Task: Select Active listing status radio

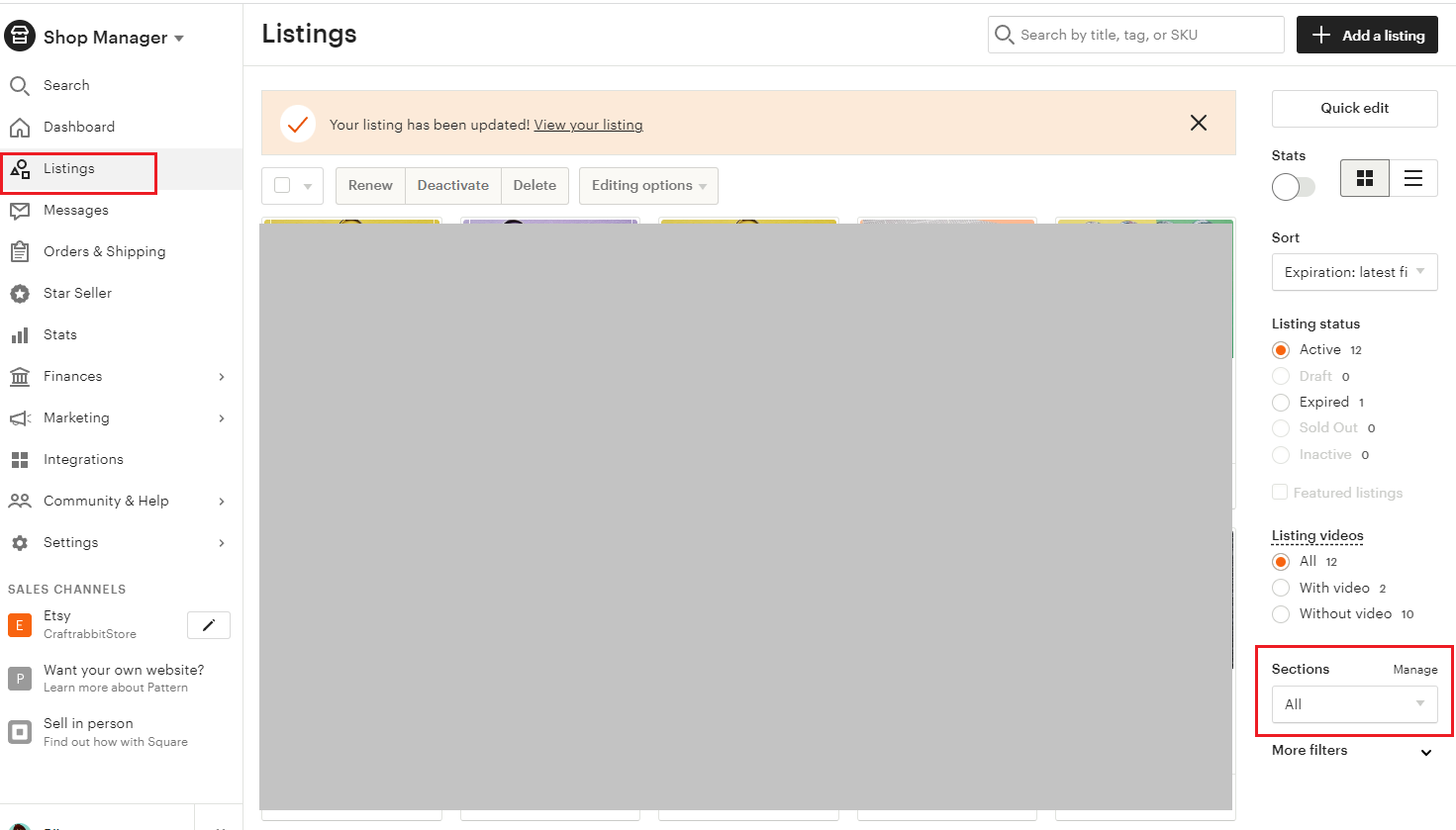Action: [1281, 350]
